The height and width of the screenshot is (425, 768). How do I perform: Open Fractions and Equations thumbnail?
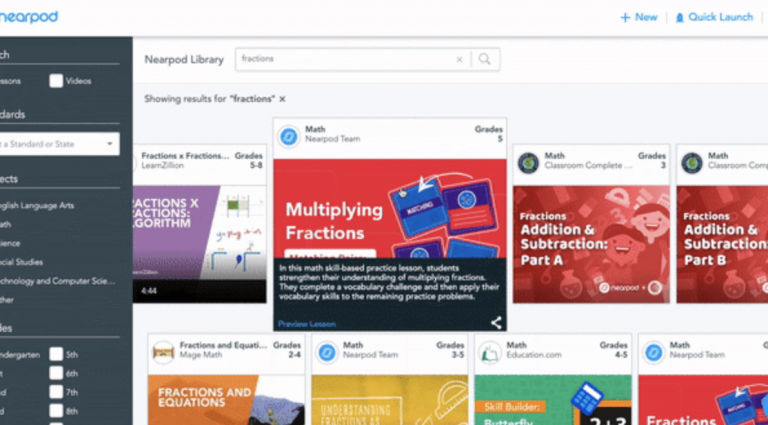pyautogui.click(x=226, y=400)
